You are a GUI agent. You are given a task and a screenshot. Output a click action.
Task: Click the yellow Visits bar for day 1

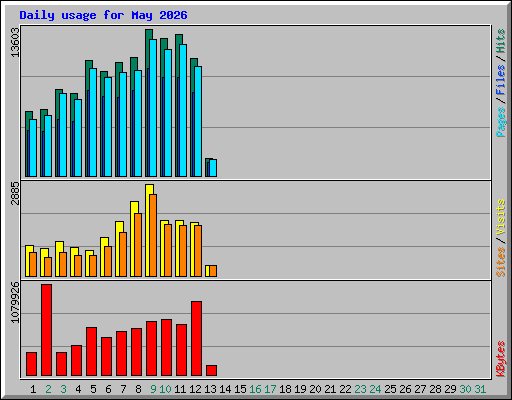[x=27, y=261]
